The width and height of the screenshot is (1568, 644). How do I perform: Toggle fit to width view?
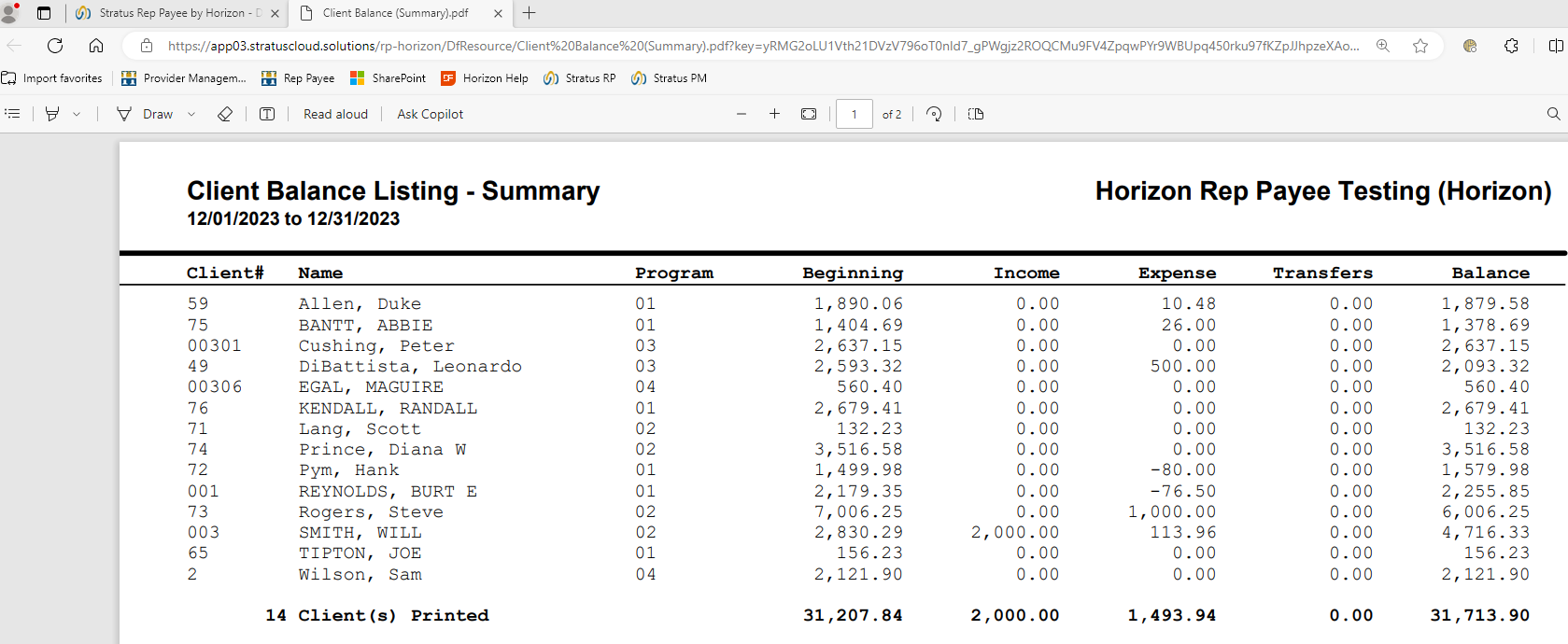[809, 114]
